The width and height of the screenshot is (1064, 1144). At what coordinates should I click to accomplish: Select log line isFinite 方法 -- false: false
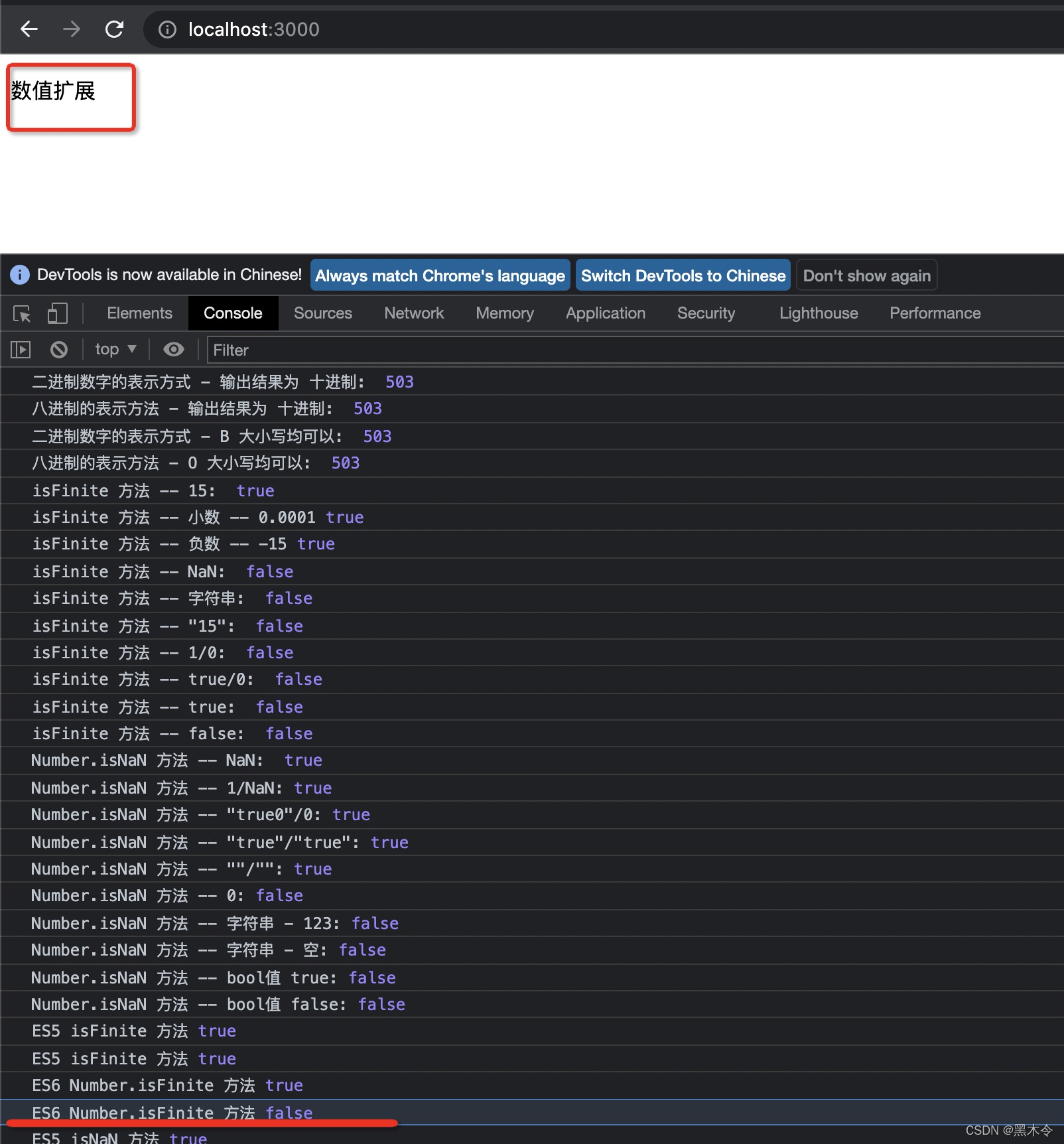coord(532,734)
